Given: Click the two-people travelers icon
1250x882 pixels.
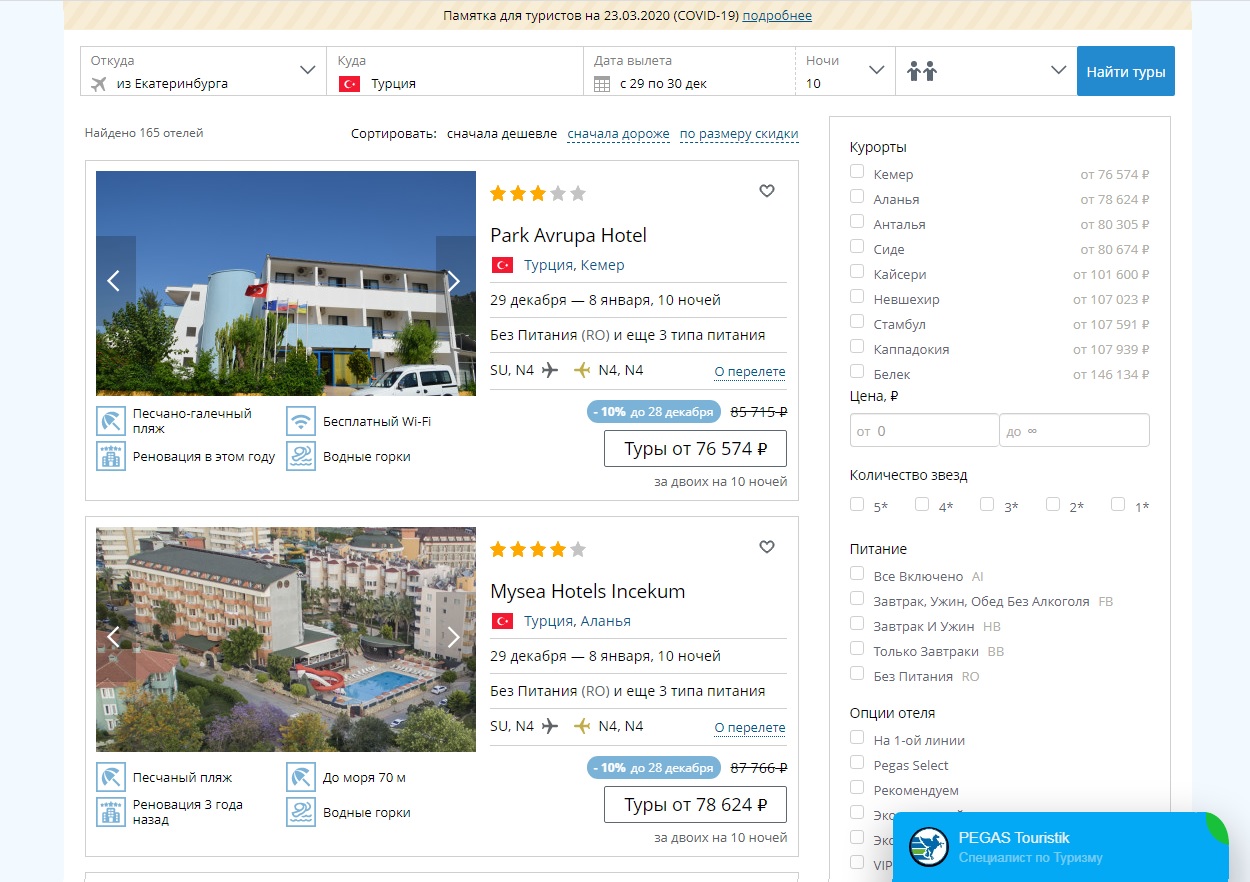Looking at the screenshot, I should coord(921,71).
